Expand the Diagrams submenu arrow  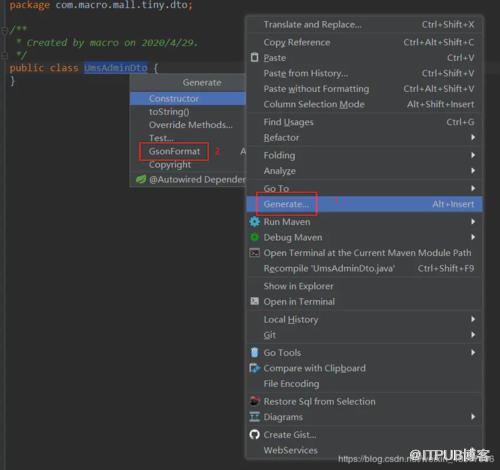[473, 417]
